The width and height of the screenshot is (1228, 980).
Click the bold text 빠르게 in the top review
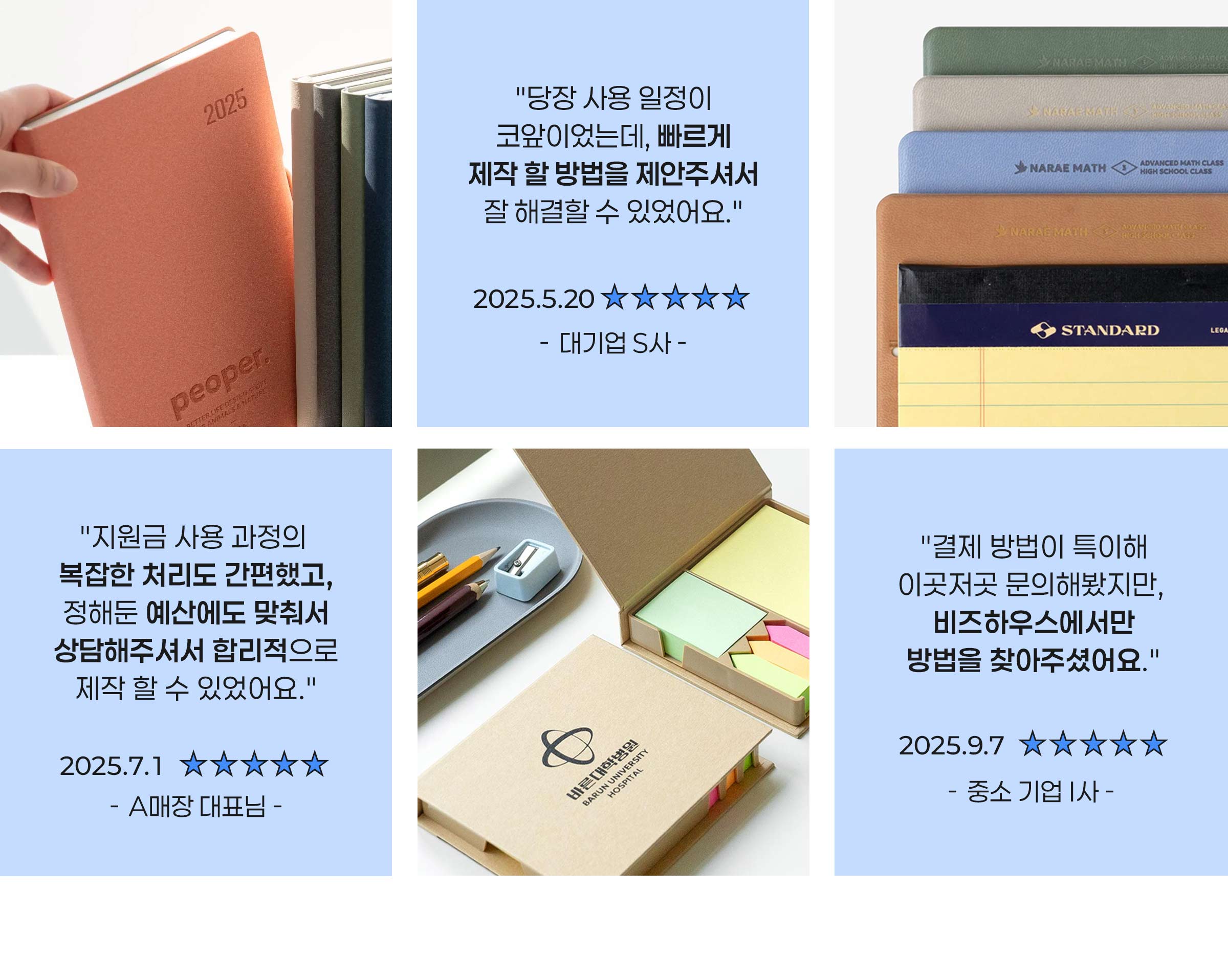(694, 136)
